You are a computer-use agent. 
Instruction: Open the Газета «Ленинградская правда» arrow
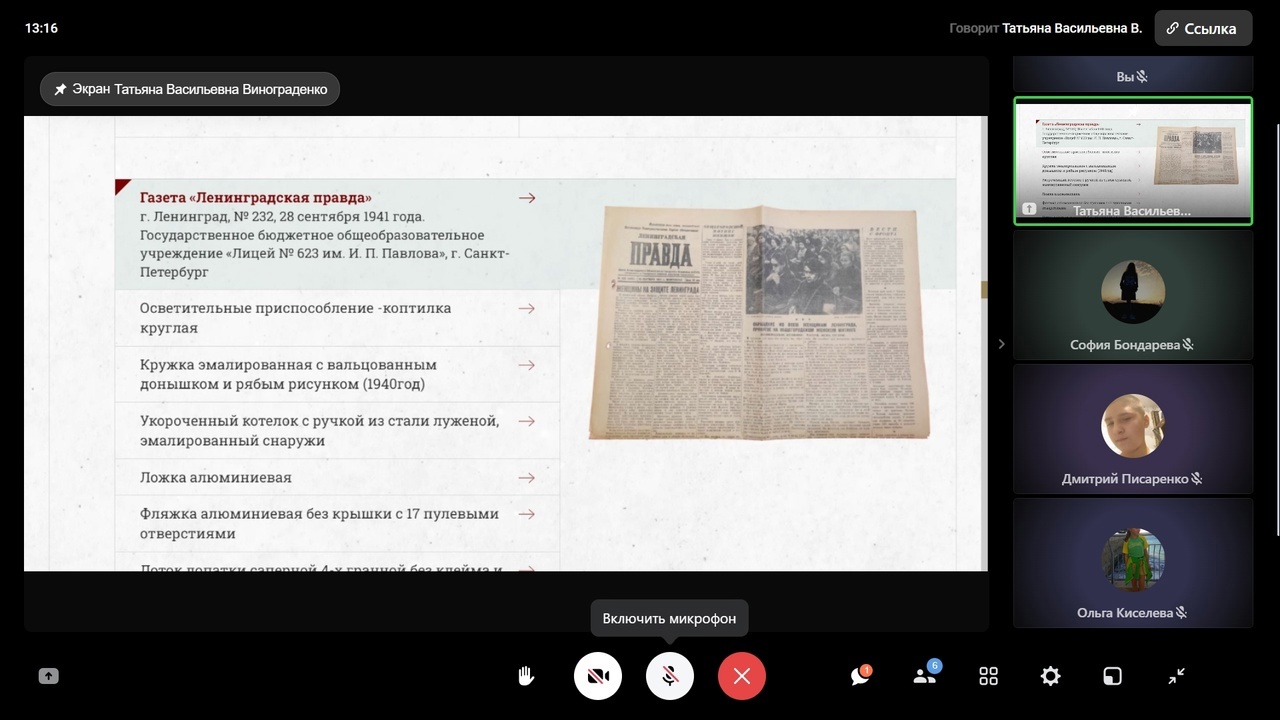click(527, 198)
